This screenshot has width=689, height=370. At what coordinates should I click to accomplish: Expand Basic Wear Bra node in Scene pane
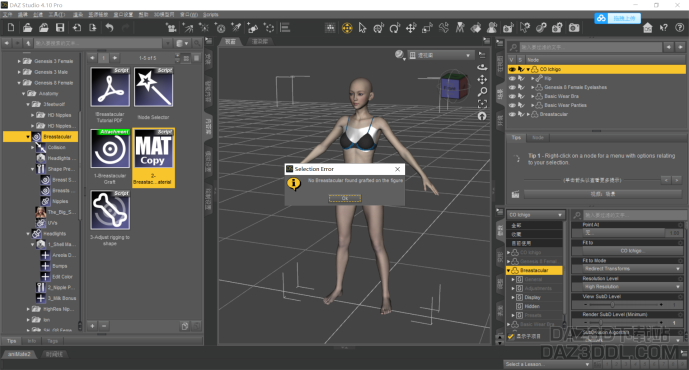(533, 96)
